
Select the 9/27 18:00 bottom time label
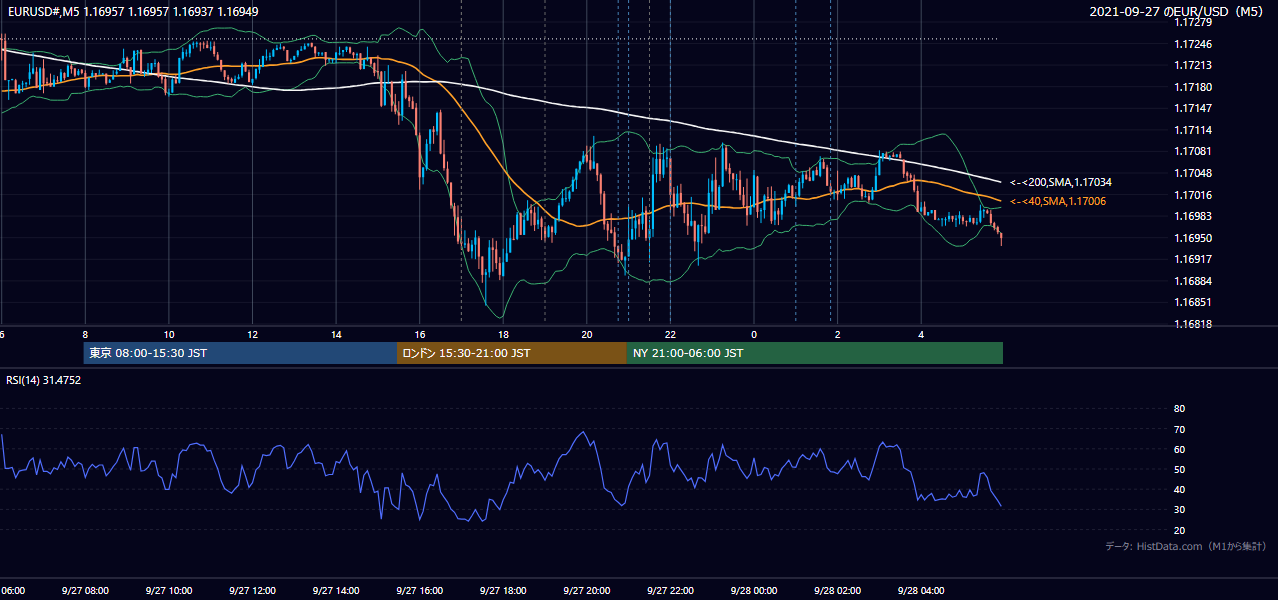[503, 590]
